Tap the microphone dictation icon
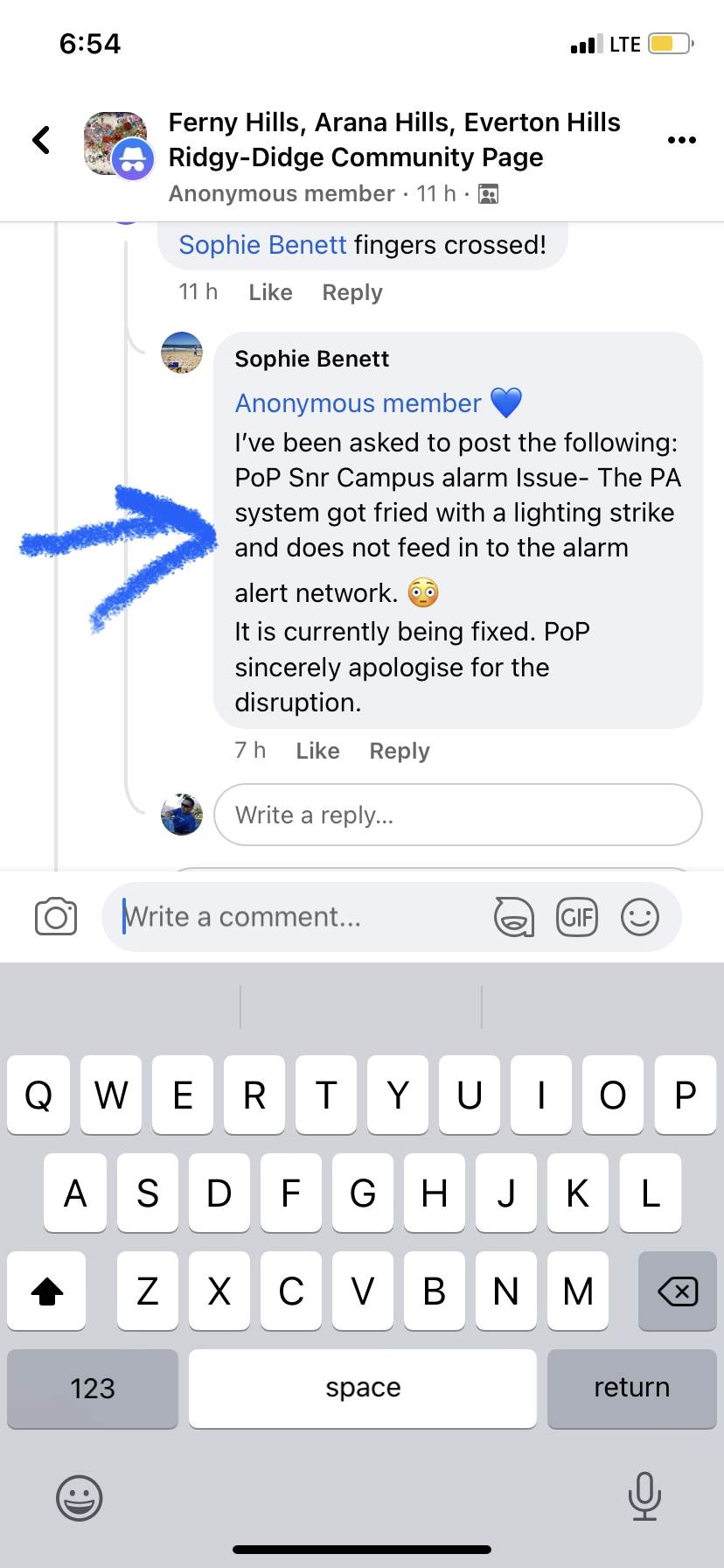Screen dimensions: 724x1568 [x=644, y=1496]
